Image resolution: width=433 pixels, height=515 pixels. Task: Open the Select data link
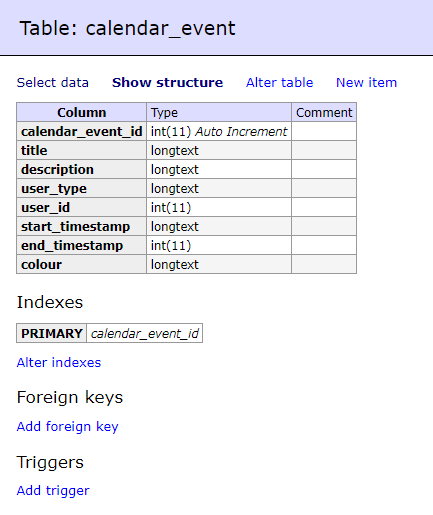(53, 83)
